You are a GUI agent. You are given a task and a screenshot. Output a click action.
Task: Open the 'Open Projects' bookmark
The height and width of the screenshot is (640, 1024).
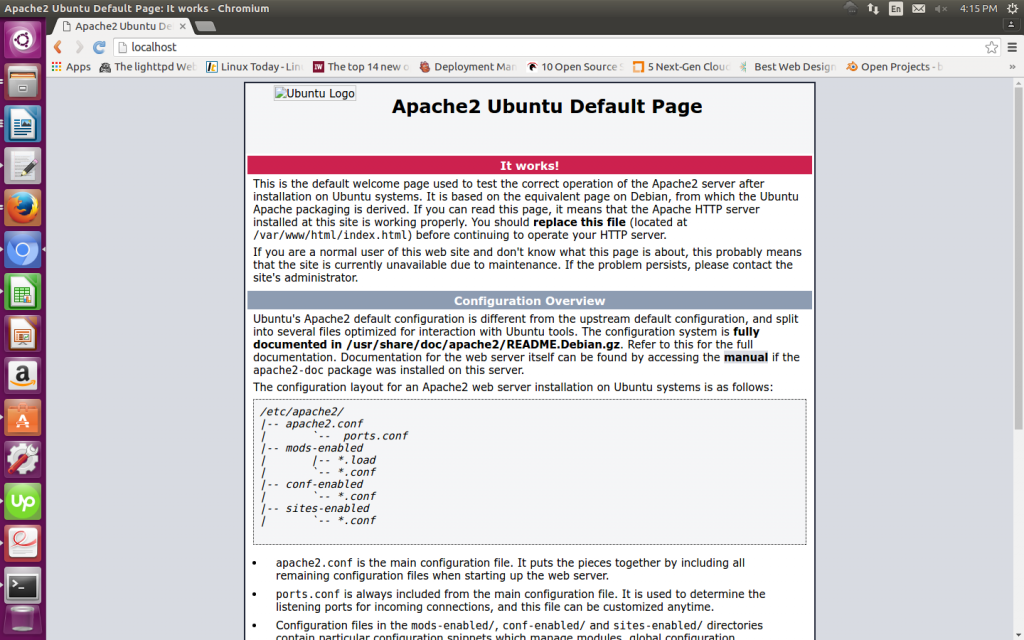(895, 67)
